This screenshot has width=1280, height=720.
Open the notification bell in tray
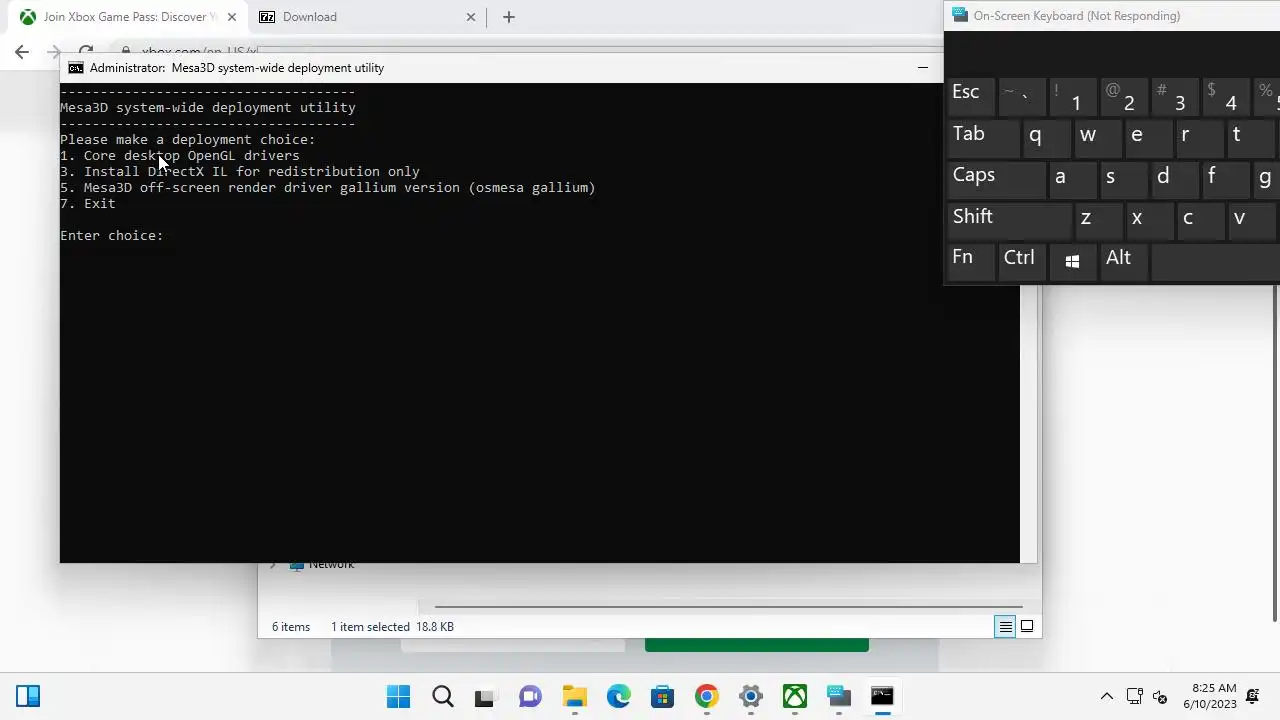(x=1253, y=696)
